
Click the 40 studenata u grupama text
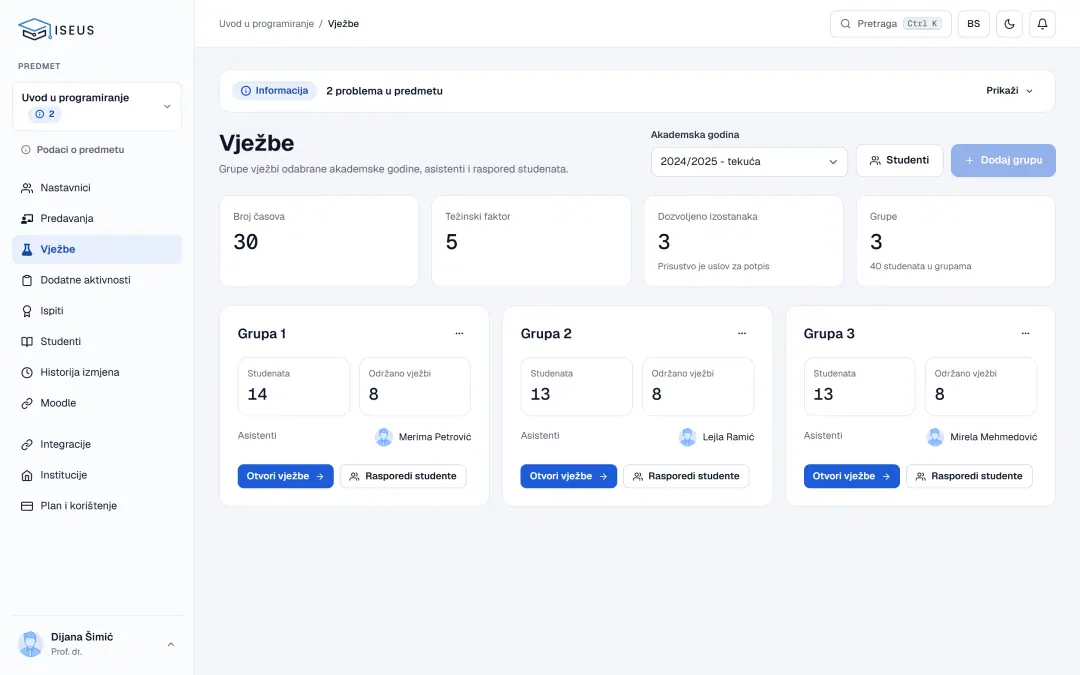point(920,266)
